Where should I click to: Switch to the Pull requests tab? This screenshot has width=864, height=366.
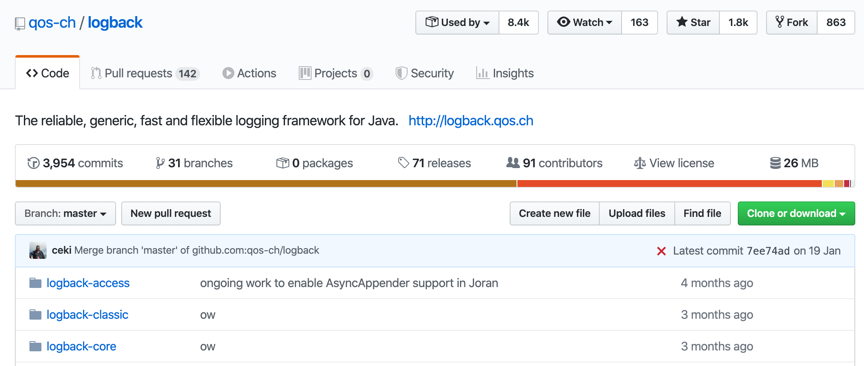[145, 73]
